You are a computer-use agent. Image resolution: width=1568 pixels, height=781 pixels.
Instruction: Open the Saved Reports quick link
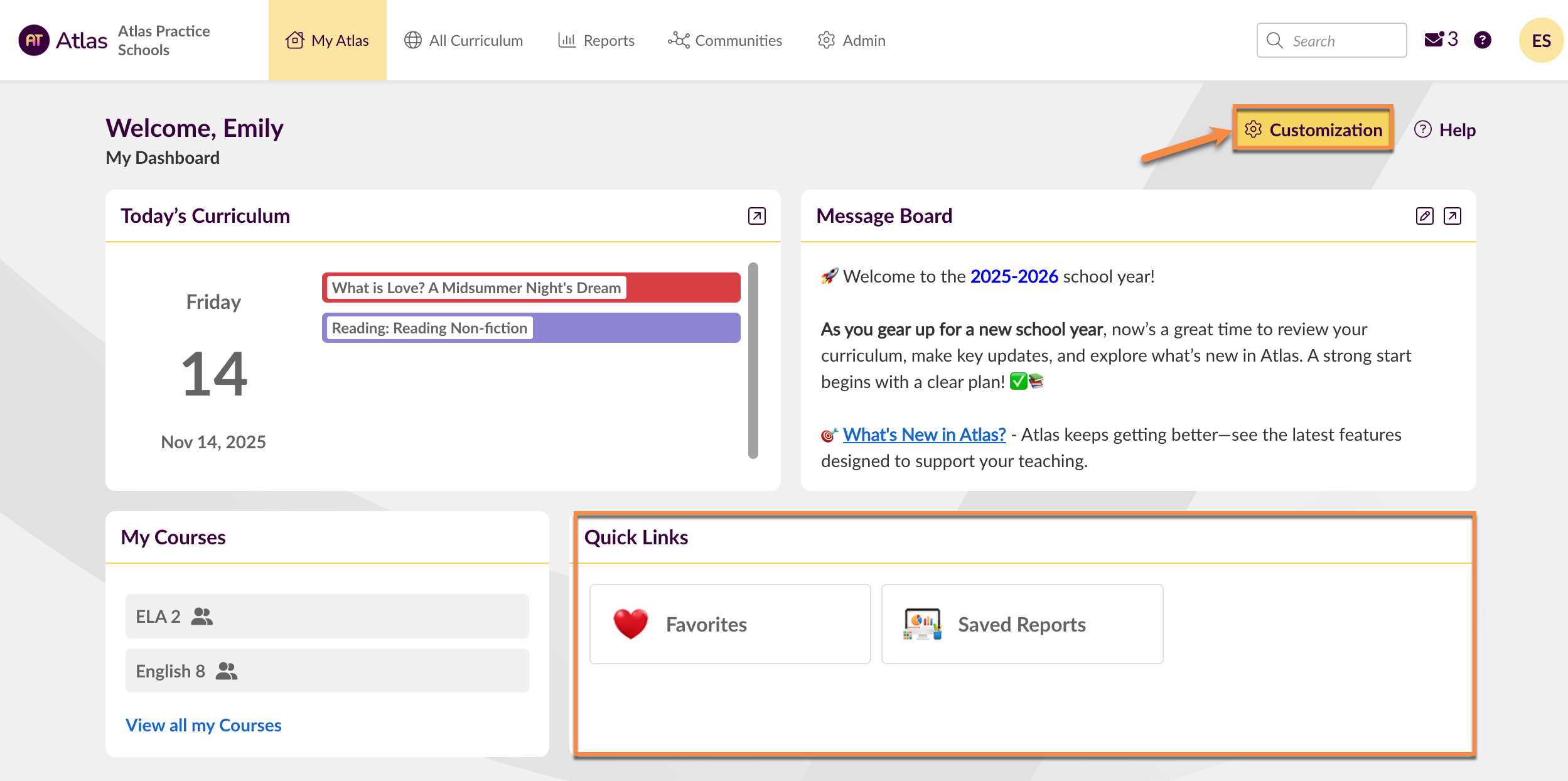click(1021, 624)
